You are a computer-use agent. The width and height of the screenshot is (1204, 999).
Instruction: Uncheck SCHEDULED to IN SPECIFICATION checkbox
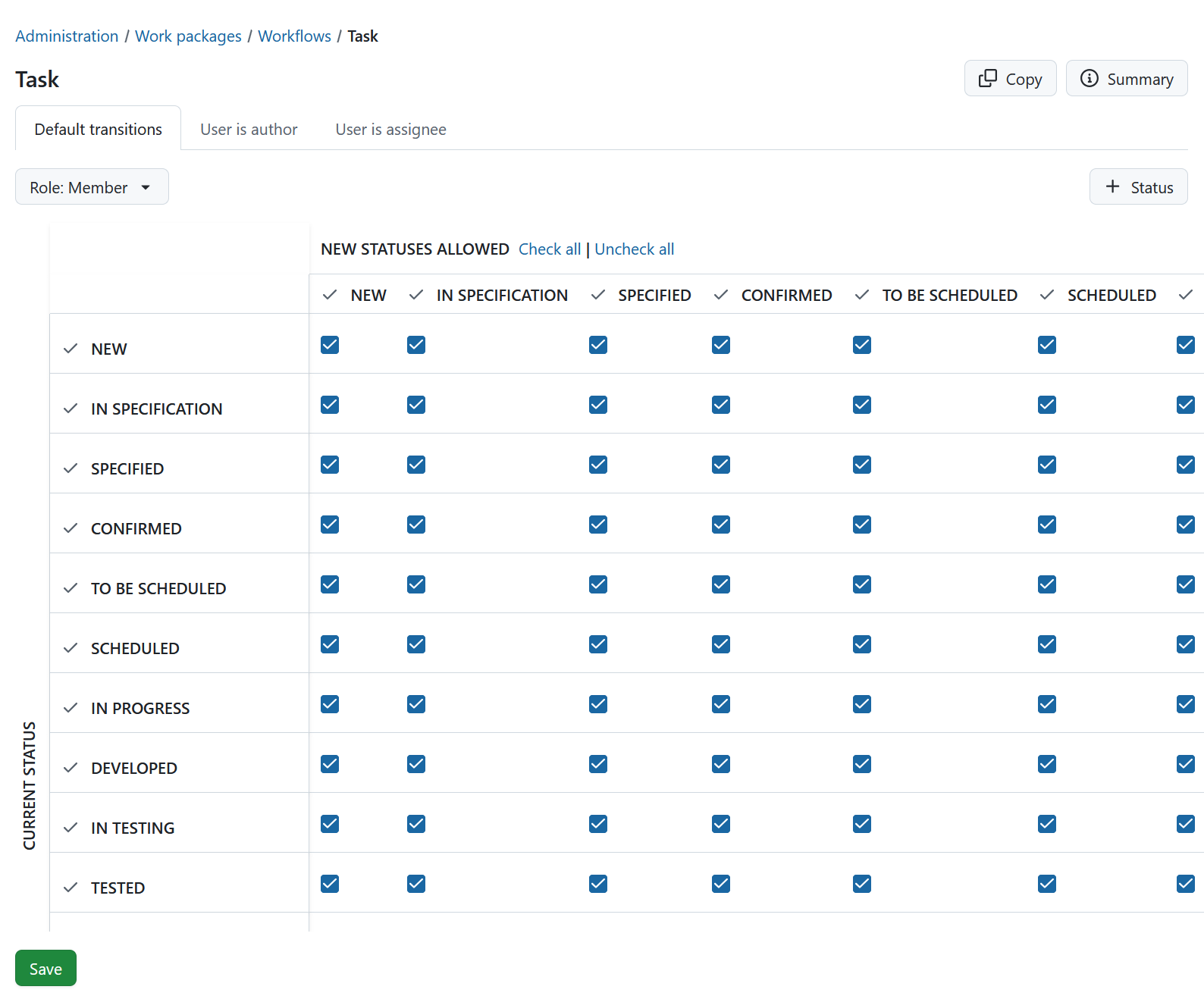pos(416,644)
